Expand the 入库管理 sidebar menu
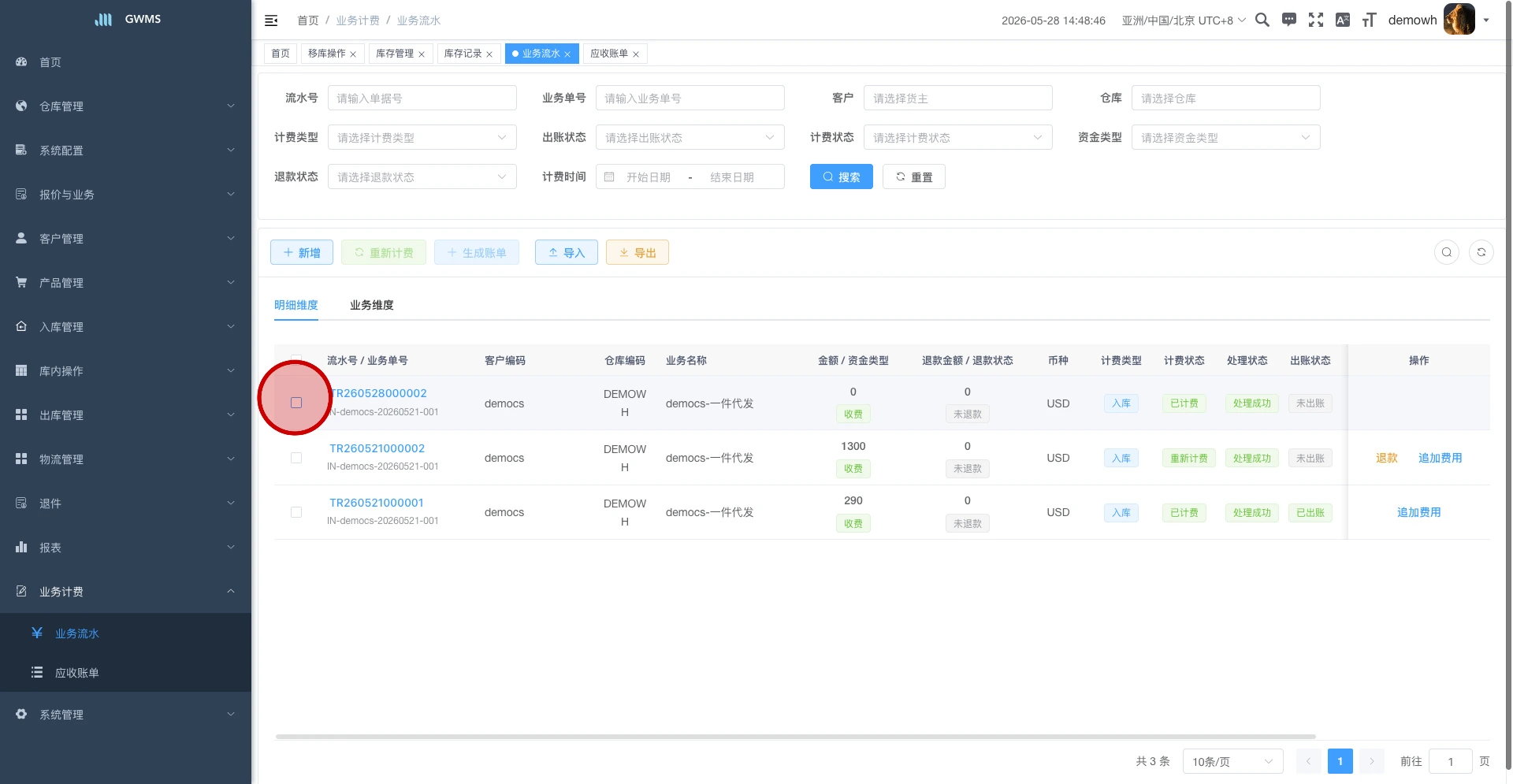Image resolution: width=1513 pixels, height=784 pixels. [x=125, y=327]
